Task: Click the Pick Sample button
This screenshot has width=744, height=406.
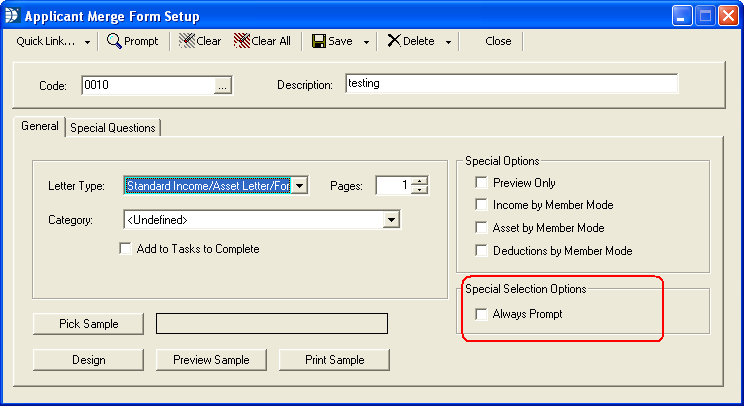Action: tap(89, 324)
